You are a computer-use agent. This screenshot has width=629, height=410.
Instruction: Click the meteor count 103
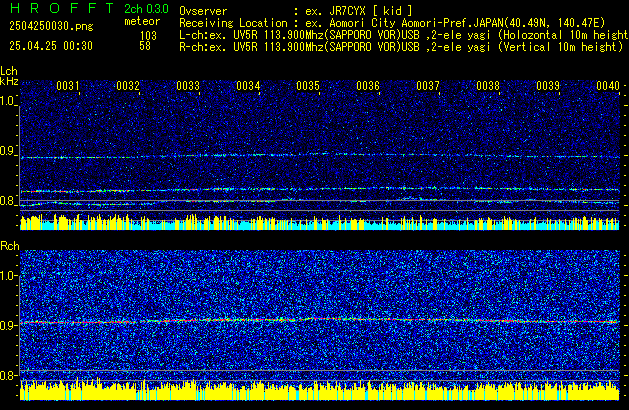tap(148, 35)
